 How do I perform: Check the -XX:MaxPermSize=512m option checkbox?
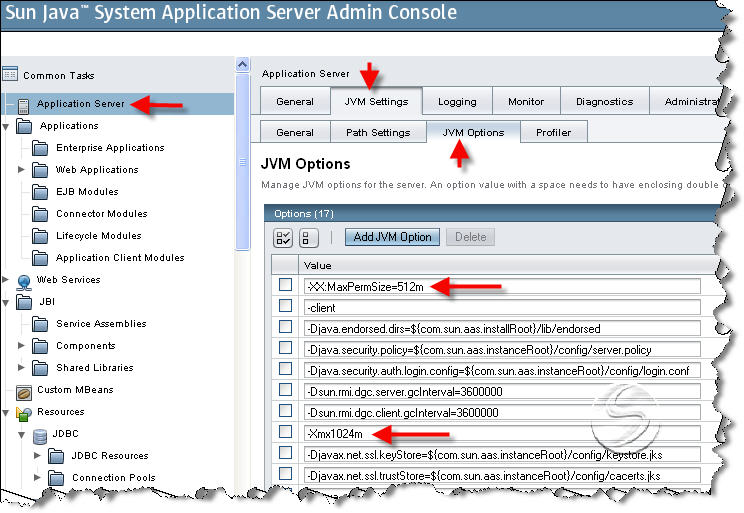pyautogui.click(x=285, y=285)
